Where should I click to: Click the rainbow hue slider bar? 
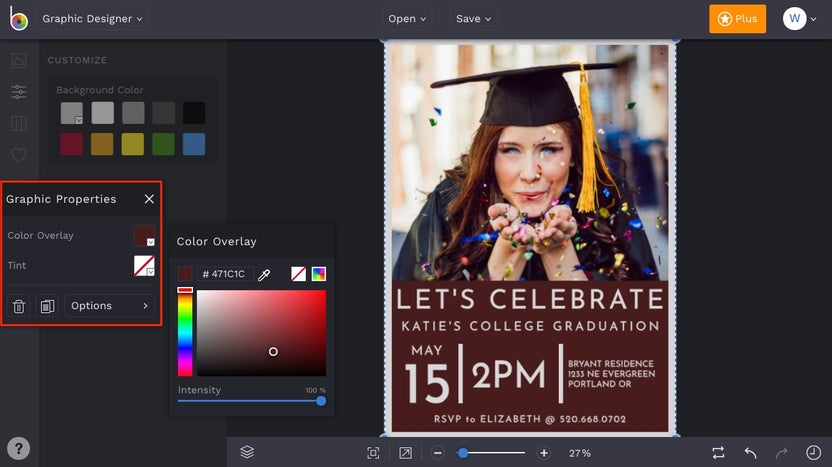click(x=185, y=333)
